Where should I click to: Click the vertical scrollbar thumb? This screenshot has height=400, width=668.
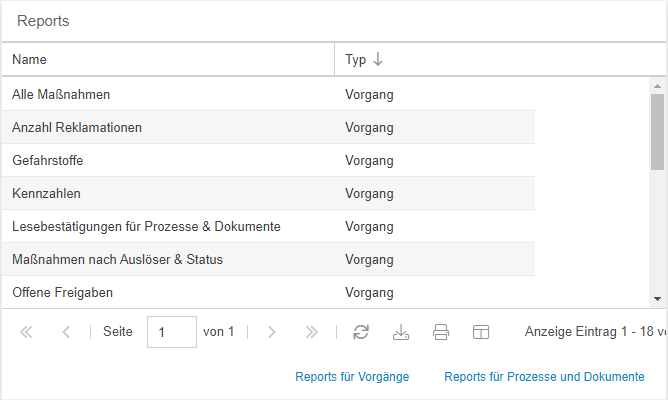click(657, 130)
